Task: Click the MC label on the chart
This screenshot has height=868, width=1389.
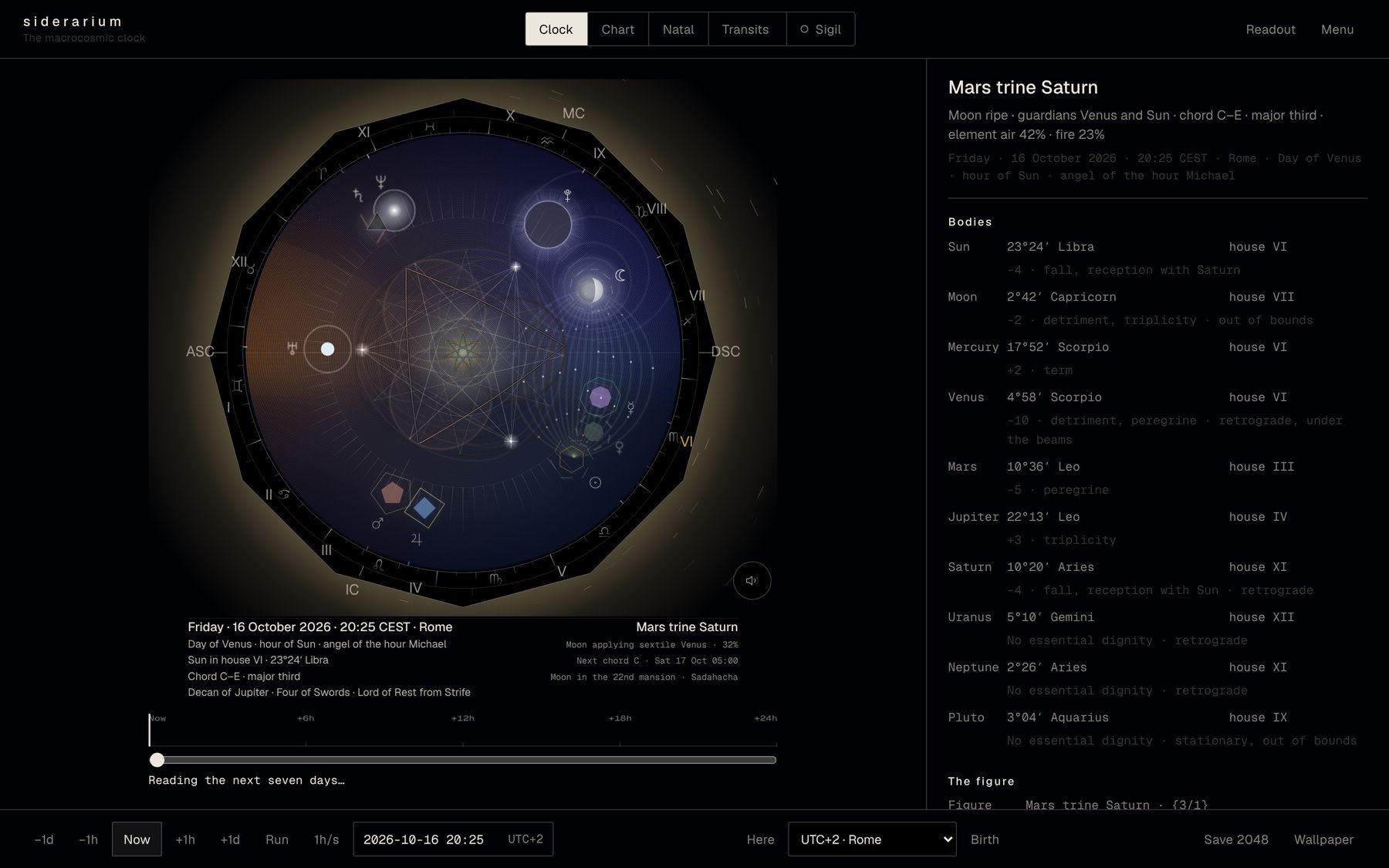Action: click(573, 113)
